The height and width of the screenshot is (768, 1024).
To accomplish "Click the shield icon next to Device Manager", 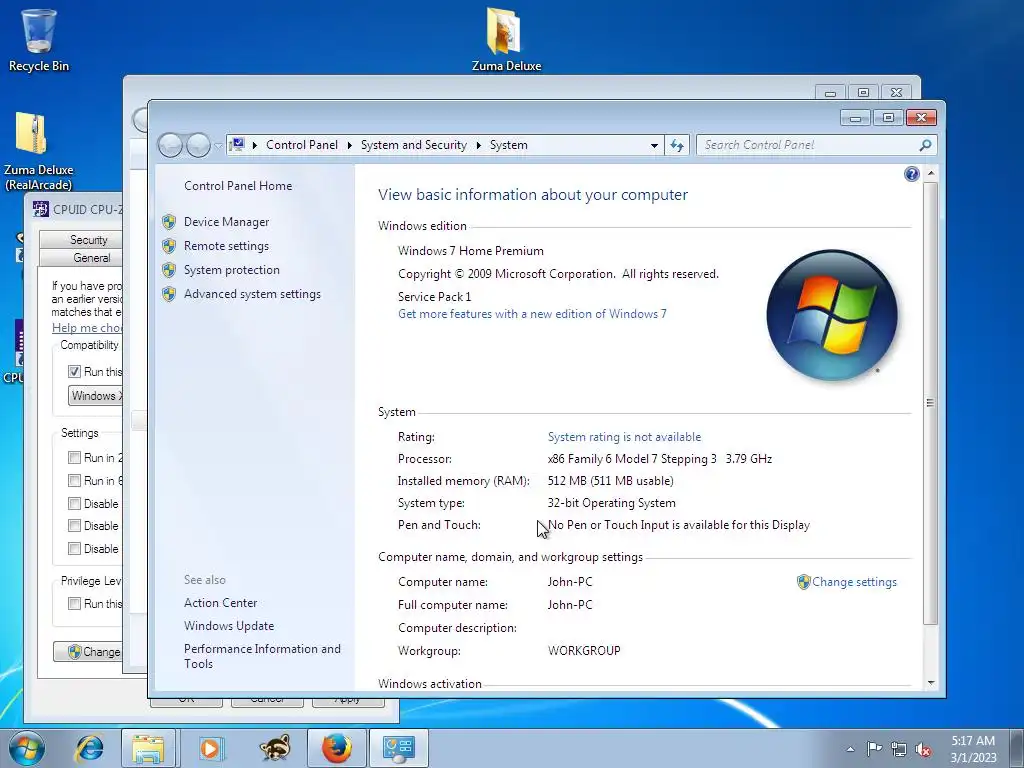I will tap(169, 222).
